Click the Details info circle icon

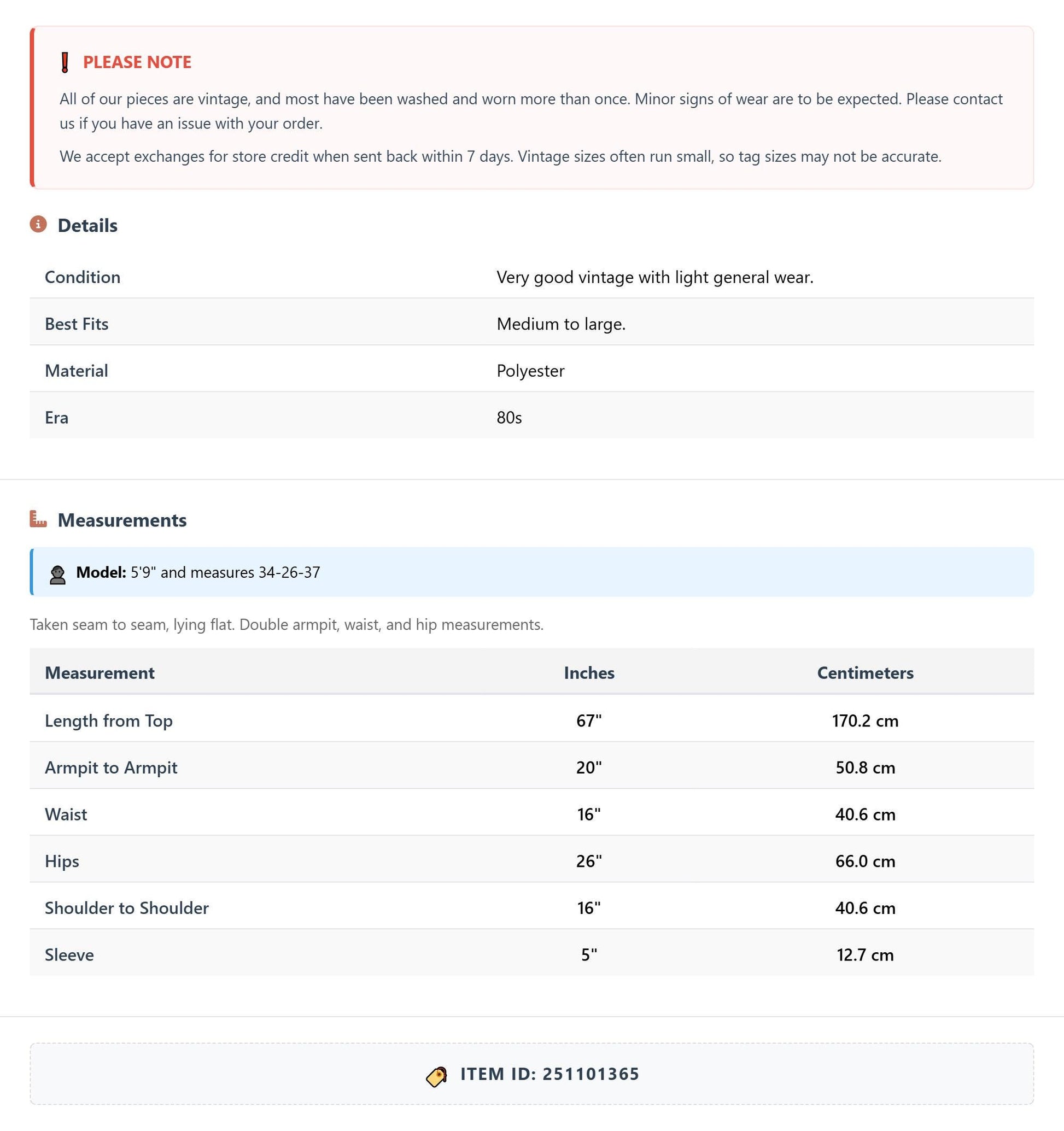(x=38, y=224)
